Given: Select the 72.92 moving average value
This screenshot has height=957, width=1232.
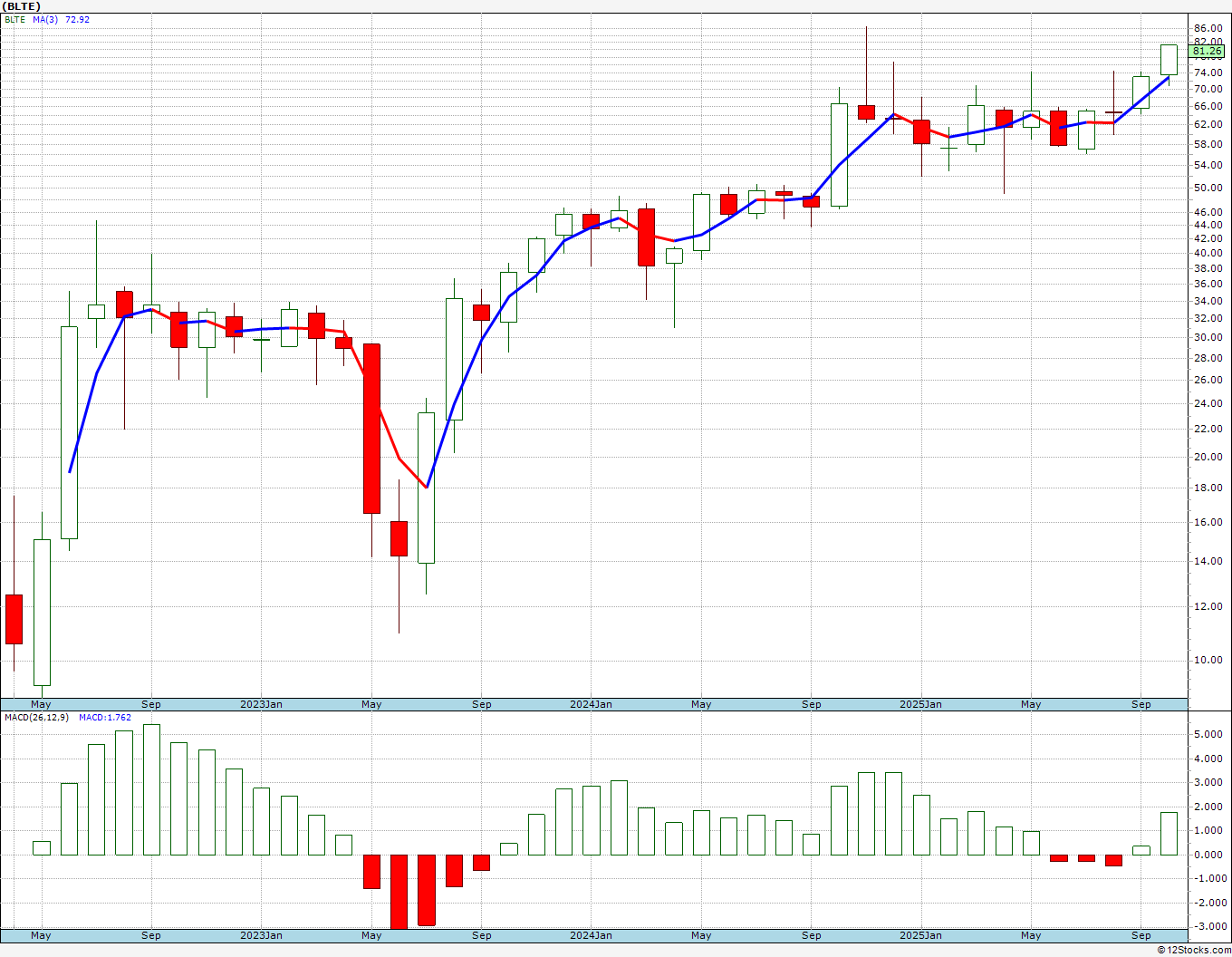Looking at the screenshot, I should (78, 19).
